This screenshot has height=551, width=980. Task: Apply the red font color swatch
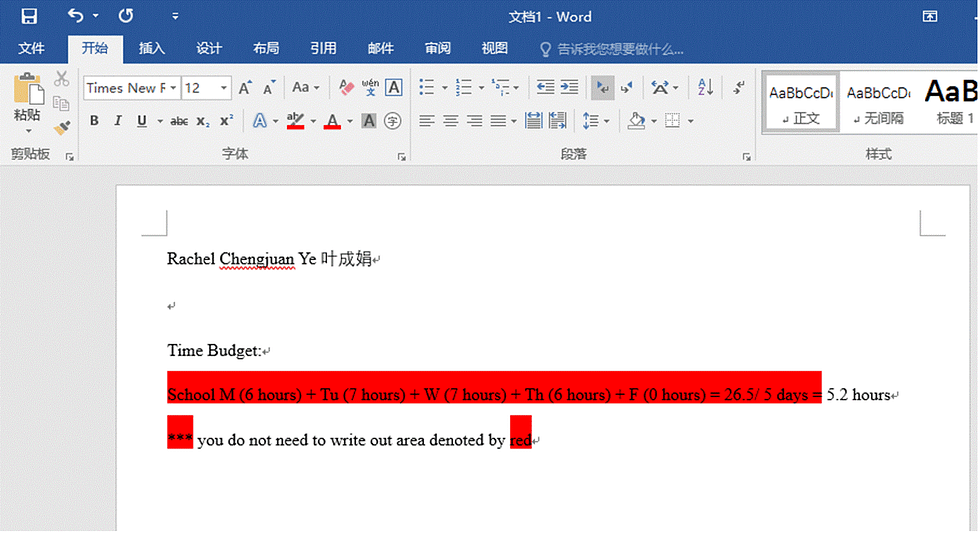[x=332, y=121]
